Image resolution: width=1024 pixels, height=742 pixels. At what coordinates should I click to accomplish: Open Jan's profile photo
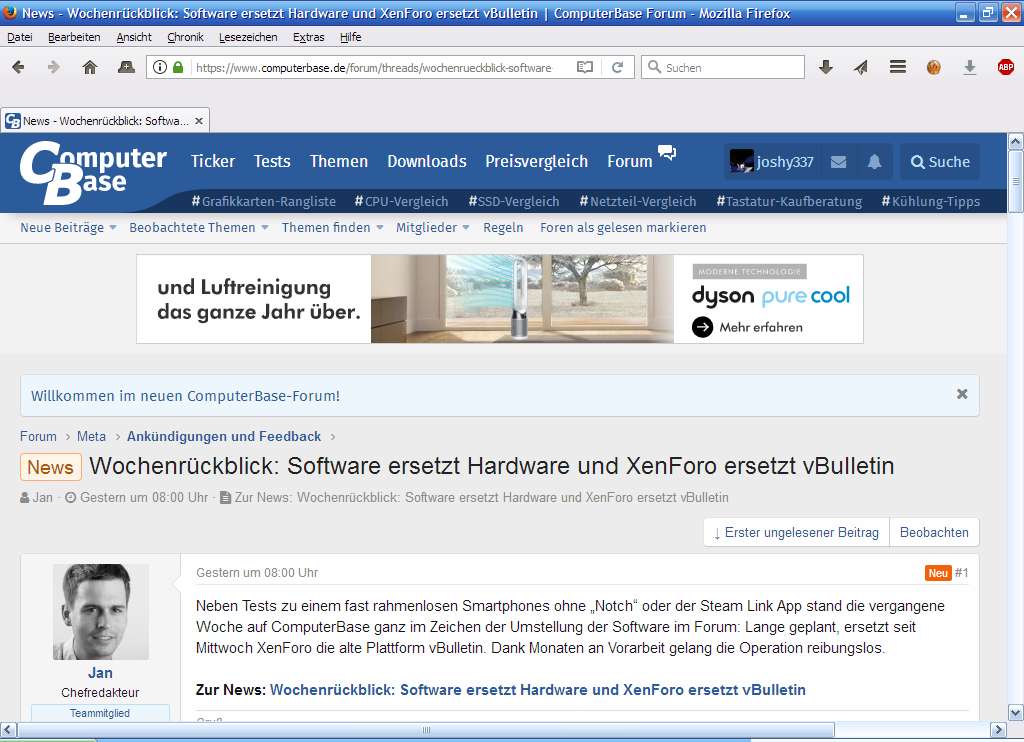coord(101,612)
